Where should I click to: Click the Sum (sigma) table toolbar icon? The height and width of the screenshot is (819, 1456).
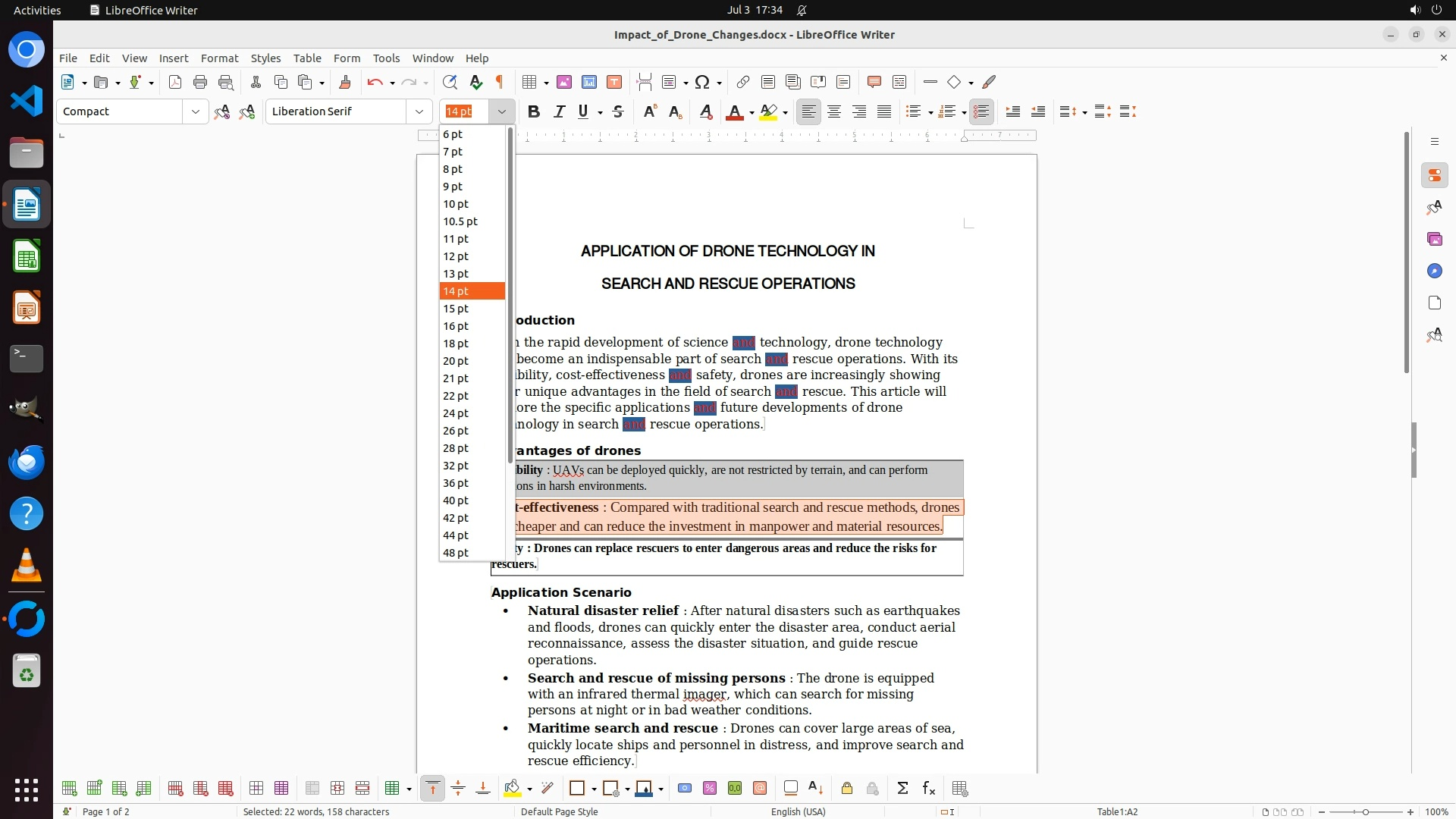tap(902, 789)
